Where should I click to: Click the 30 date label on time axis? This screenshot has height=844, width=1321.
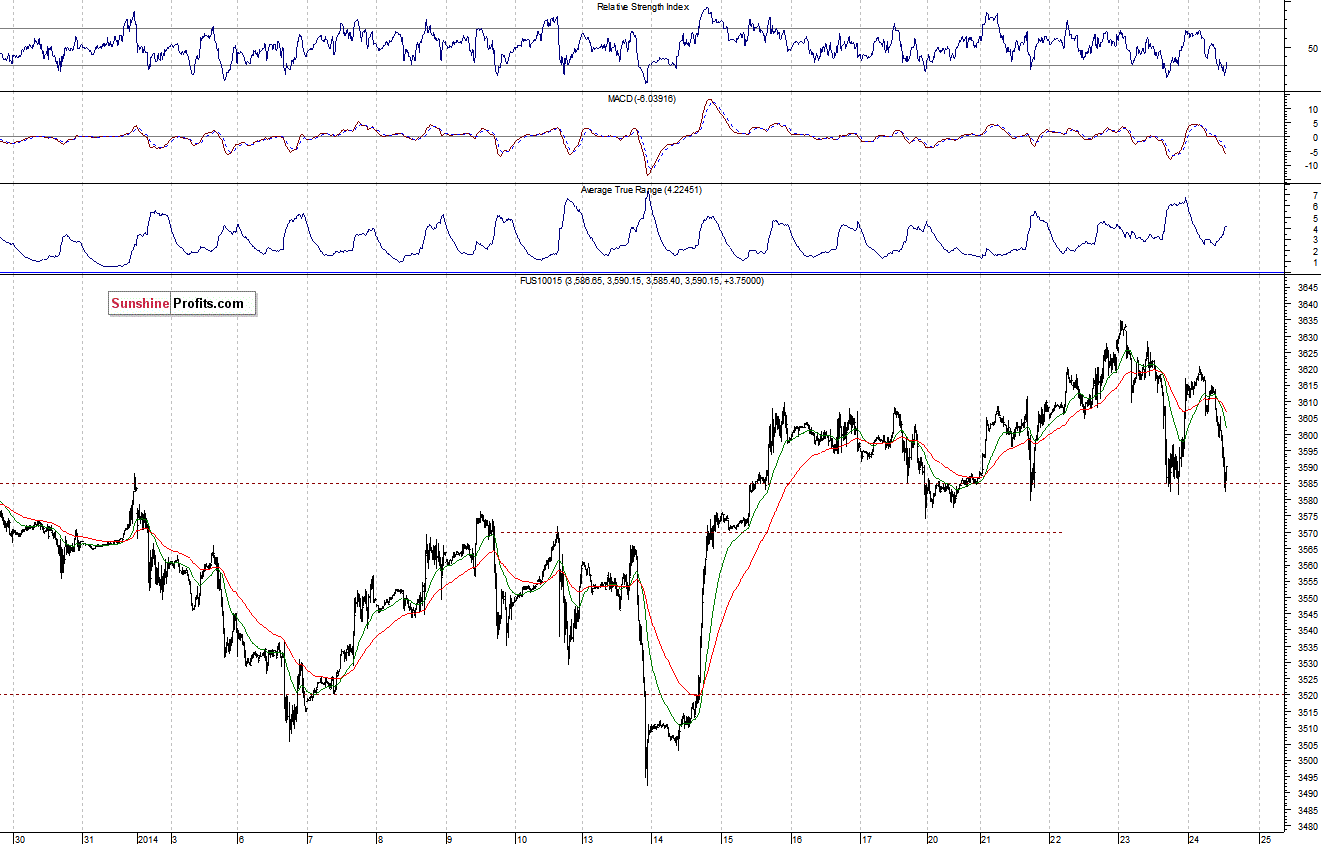[20, 838]
